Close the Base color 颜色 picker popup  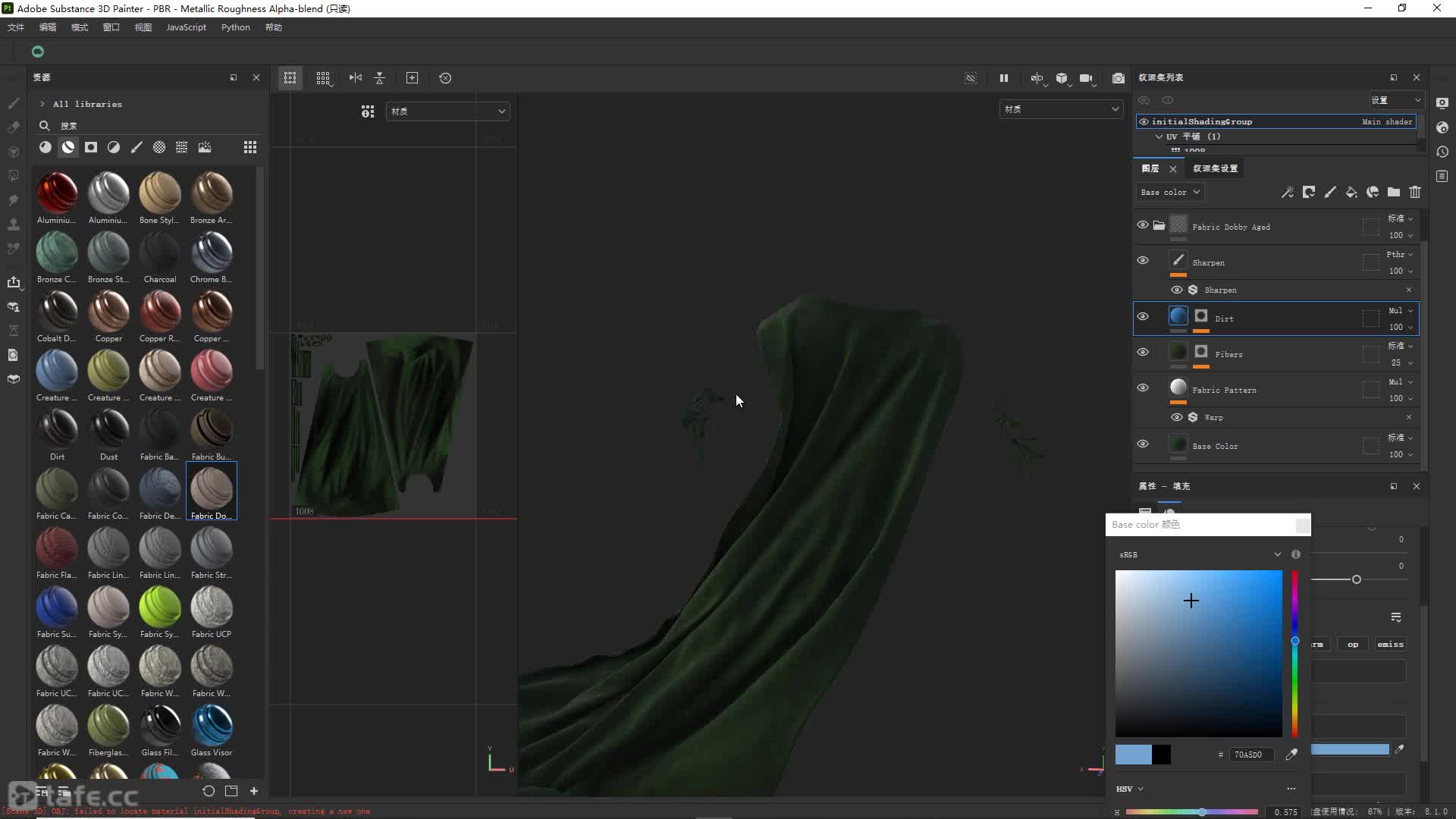(x=1302, y=525)
